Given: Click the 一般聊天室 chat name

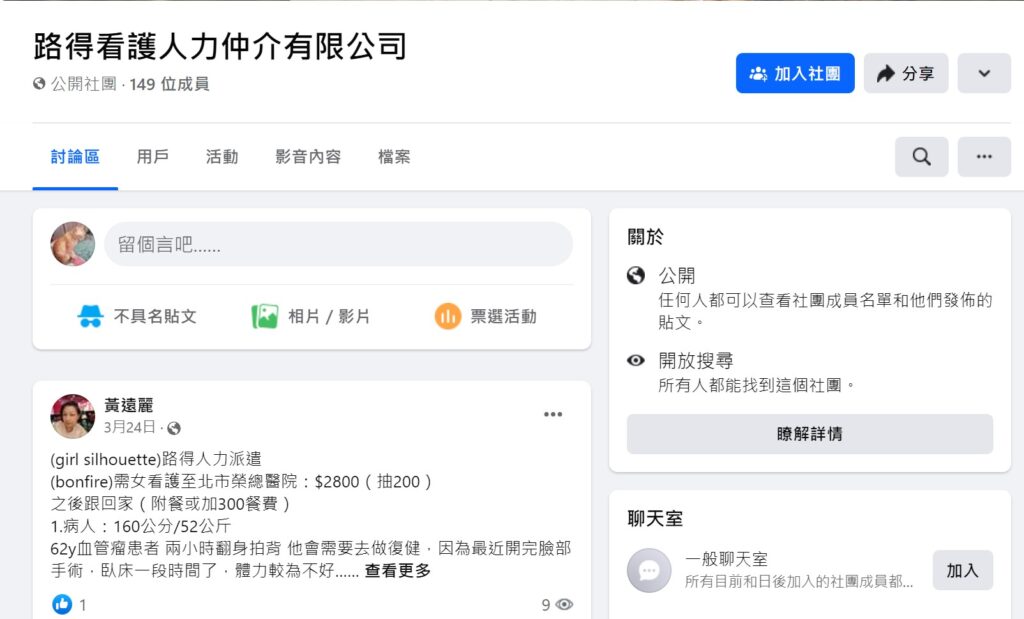Looking at the screenshot, I should 726,560.
